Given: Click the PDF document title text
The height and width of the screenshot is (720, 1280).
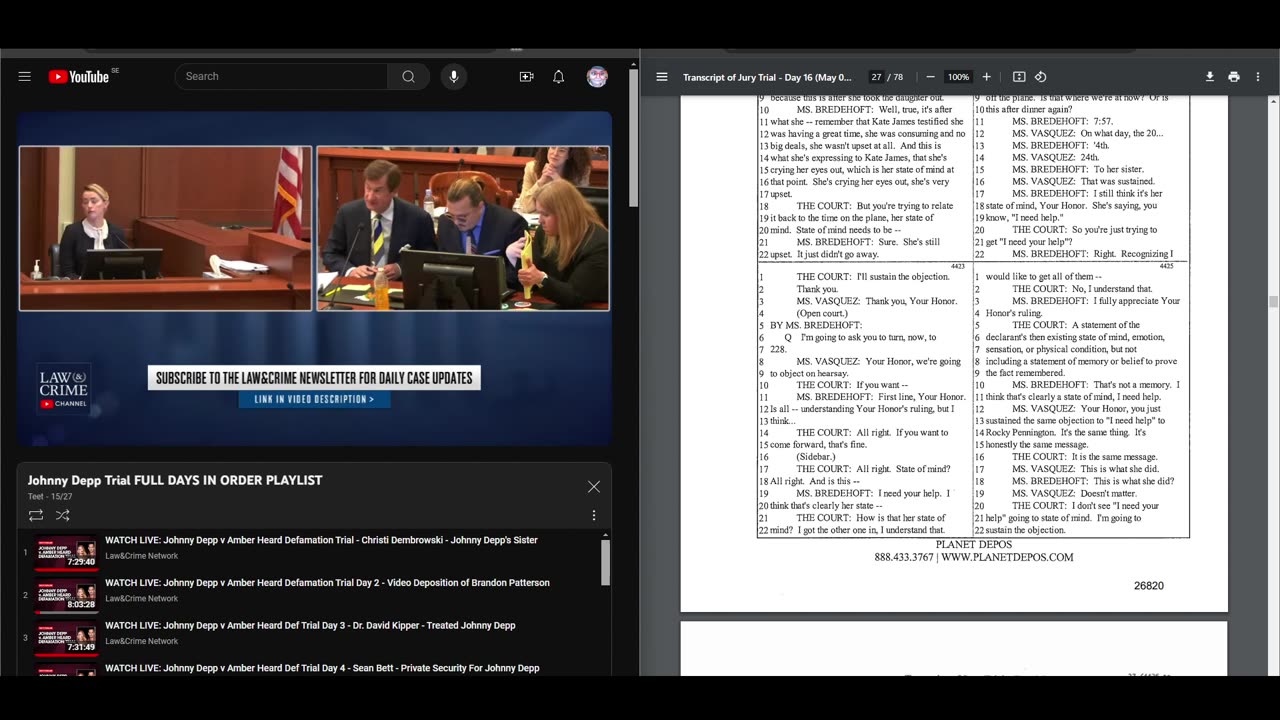Looking at the screenshot, I should click(767, 77).
